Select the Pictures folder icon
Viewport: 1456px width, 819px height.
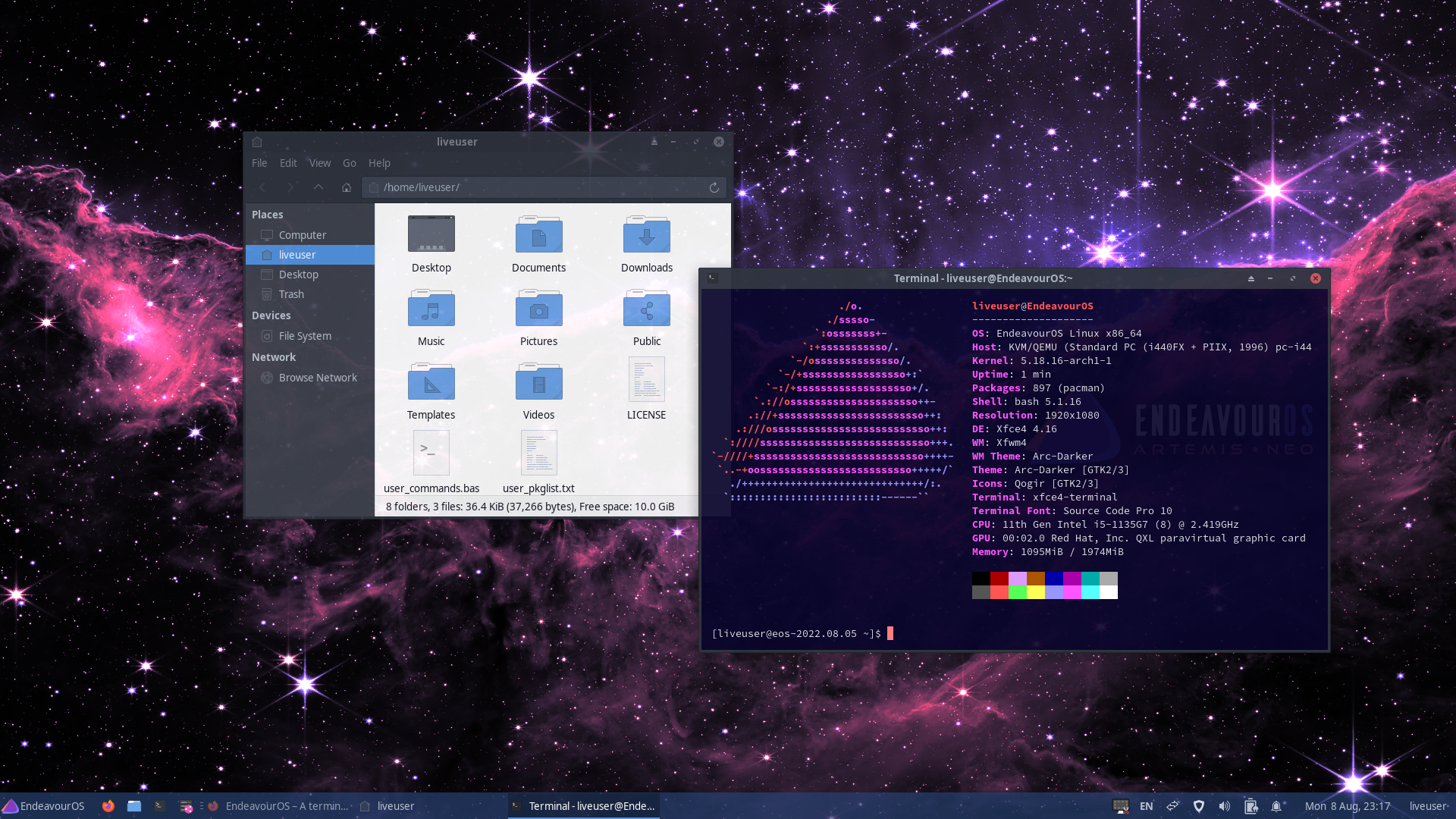(x=539, y=308)
